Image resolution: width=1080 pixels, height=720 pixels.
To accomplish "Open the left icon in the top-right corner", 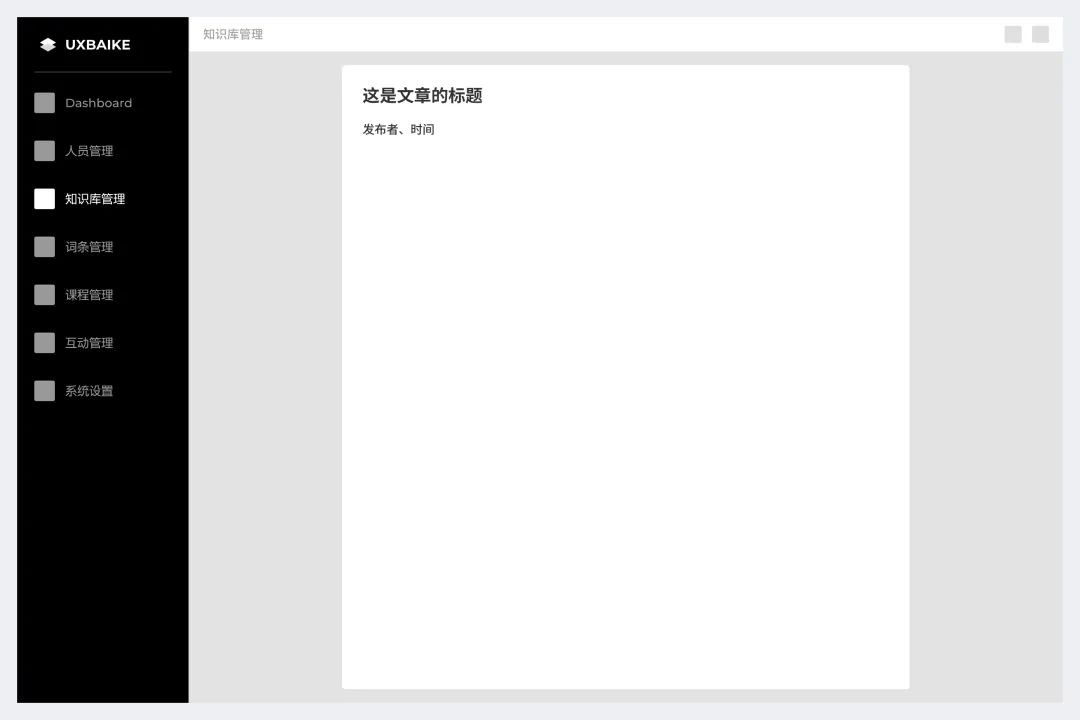I will click(x=1012, y=33).
